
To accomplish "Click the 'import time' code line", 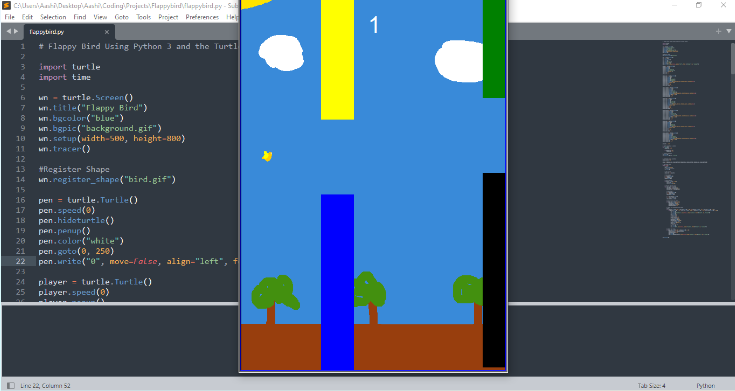I will pyautogui.click(x=65, y=77).
